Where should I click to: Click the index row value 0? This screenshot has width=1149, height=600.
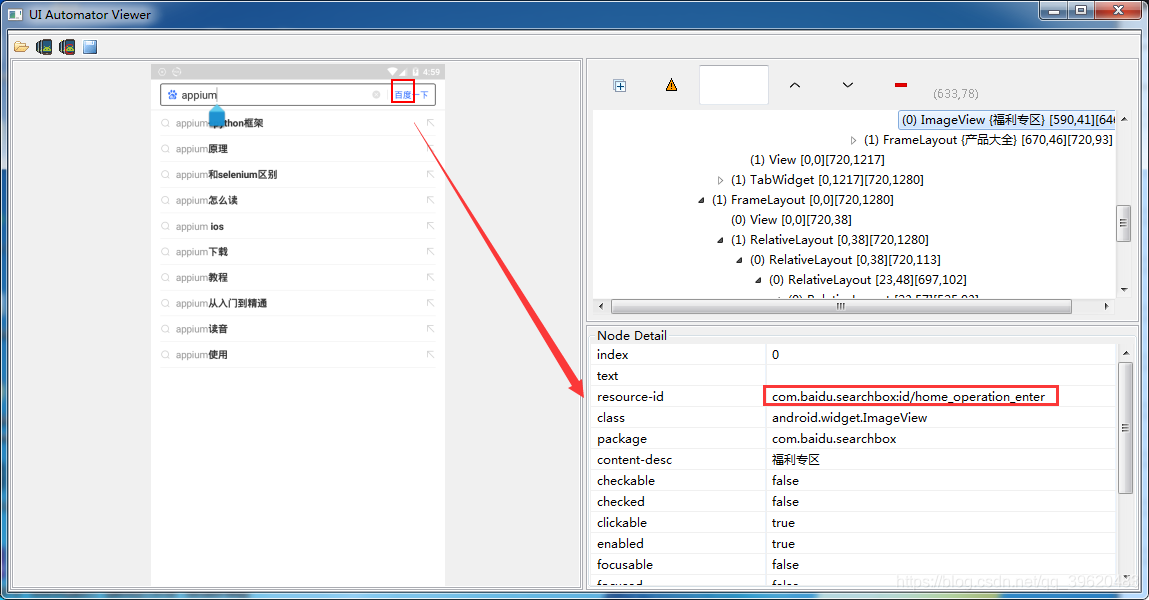coord(775,355)
